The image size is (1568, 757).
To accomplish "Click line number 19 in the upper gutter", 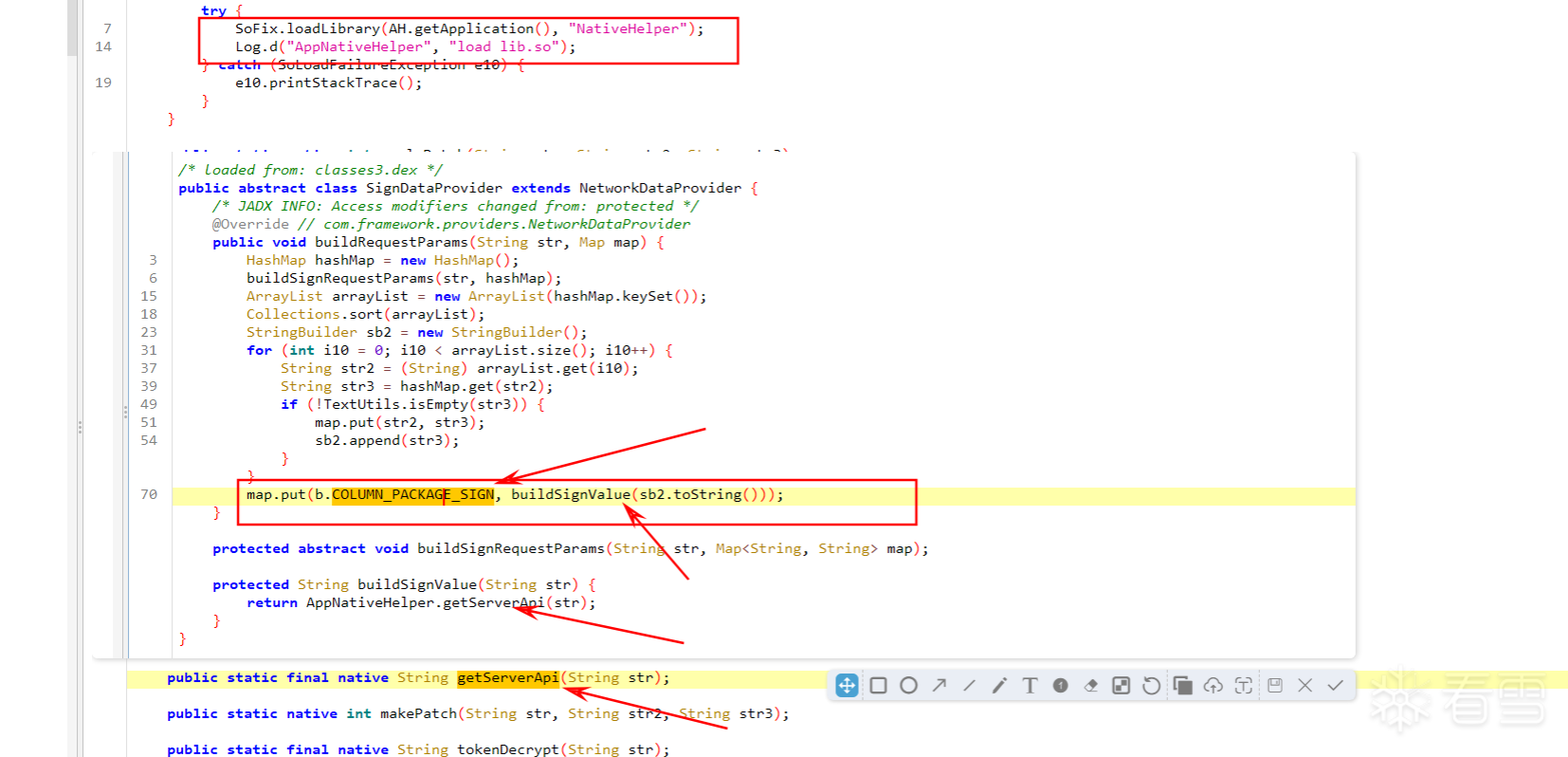I will [103, 83].
